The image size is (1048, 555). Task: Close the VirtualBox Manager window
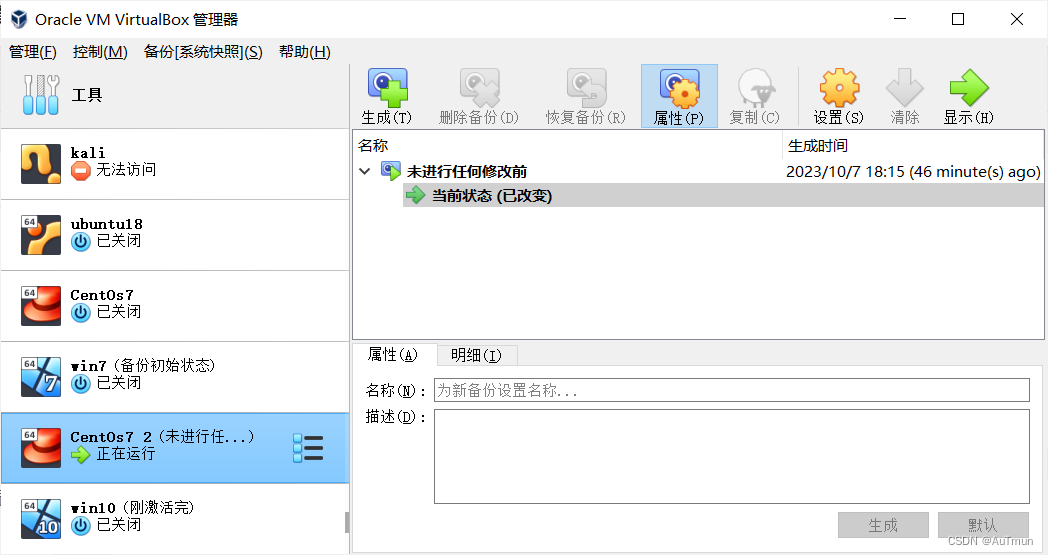pos(1017,19)
